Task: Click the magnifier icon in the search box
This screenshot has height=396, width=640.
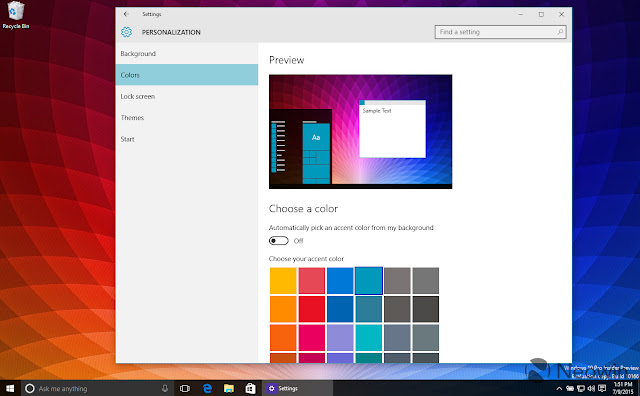Action: point(560,32)
